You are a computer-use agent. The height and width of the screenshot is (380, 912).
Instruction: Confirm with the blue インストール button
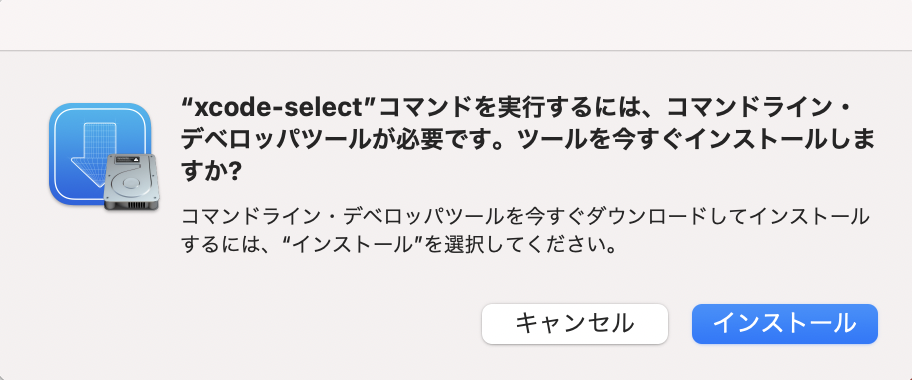pos(785,324)
